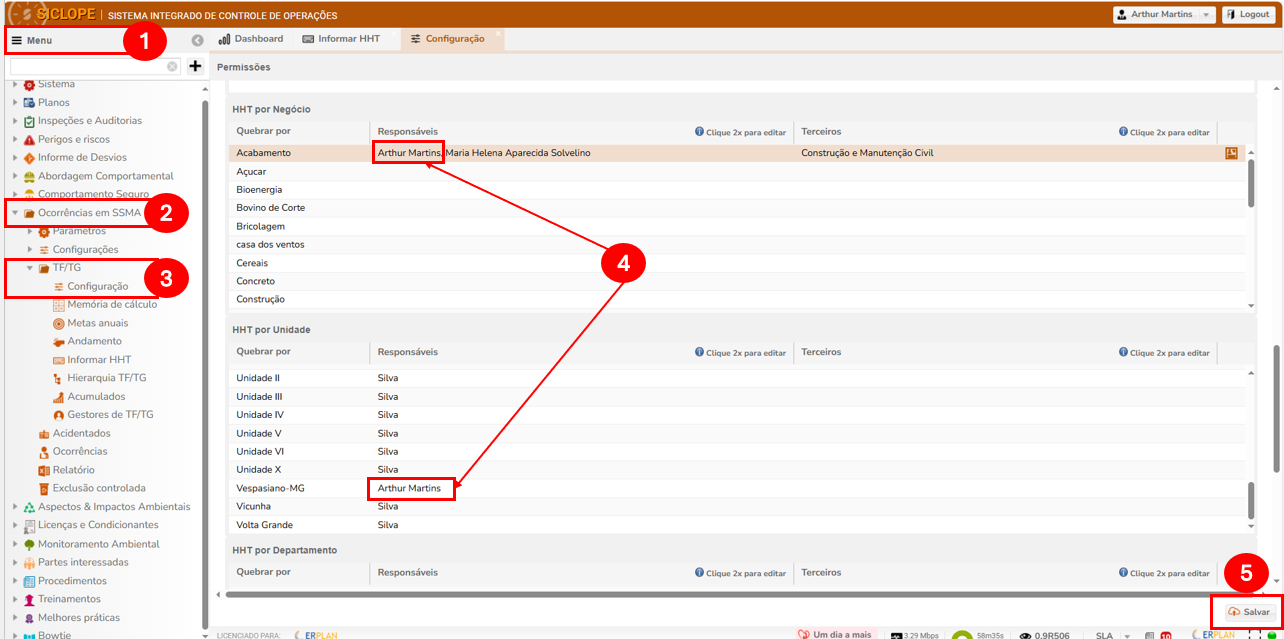Click the Logout button
Viewport: 1284px width, 639px height.
pyautogui.click(x=1248, y=15)
